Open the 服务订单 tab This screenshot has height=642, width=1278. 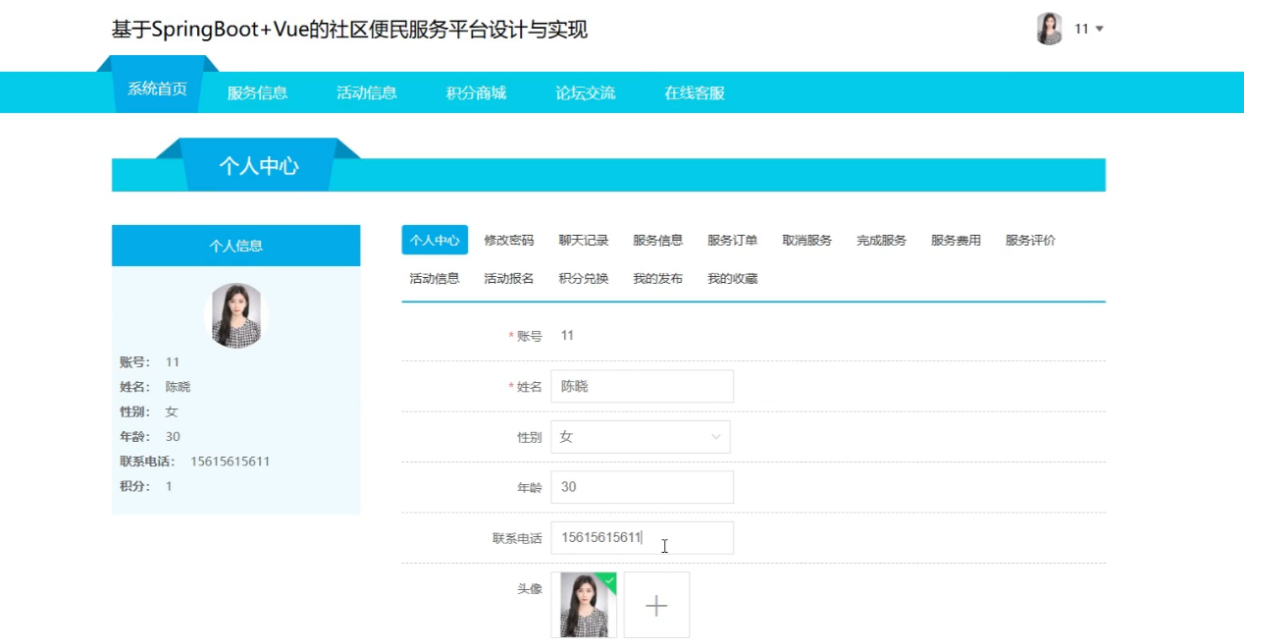(x=732, y=240)
